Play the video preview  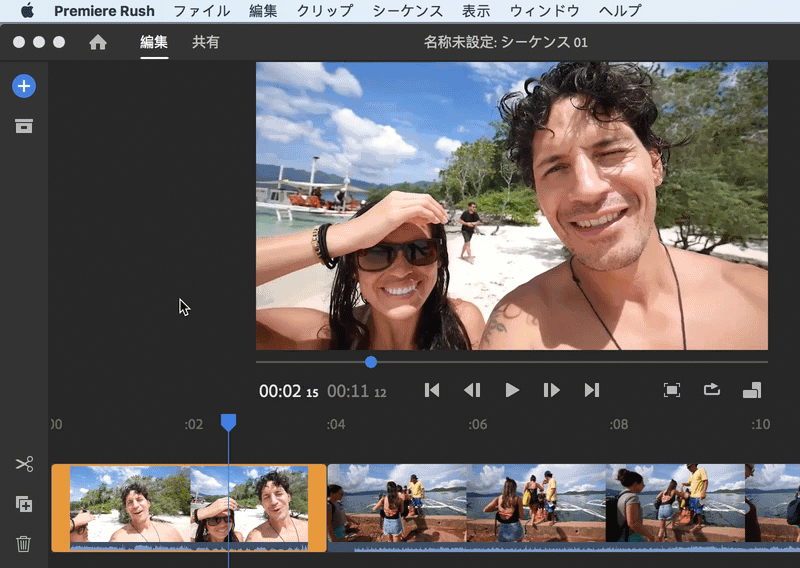(x=512, y=390)
